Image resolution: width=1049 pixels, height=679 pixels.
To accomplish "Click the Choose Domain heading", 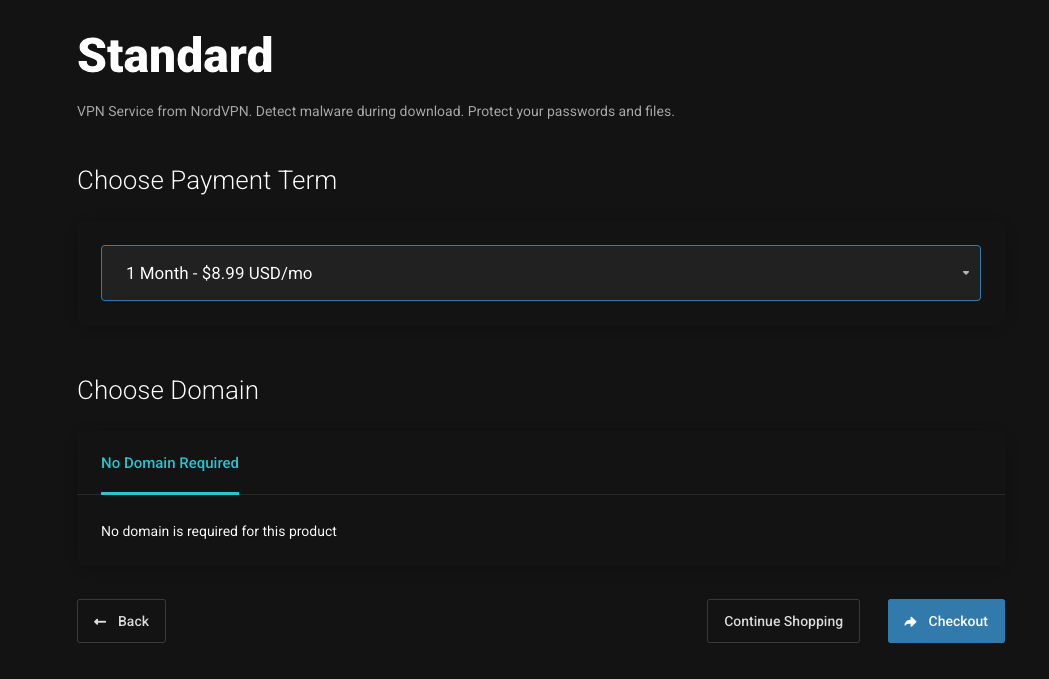I will point(168,390).
